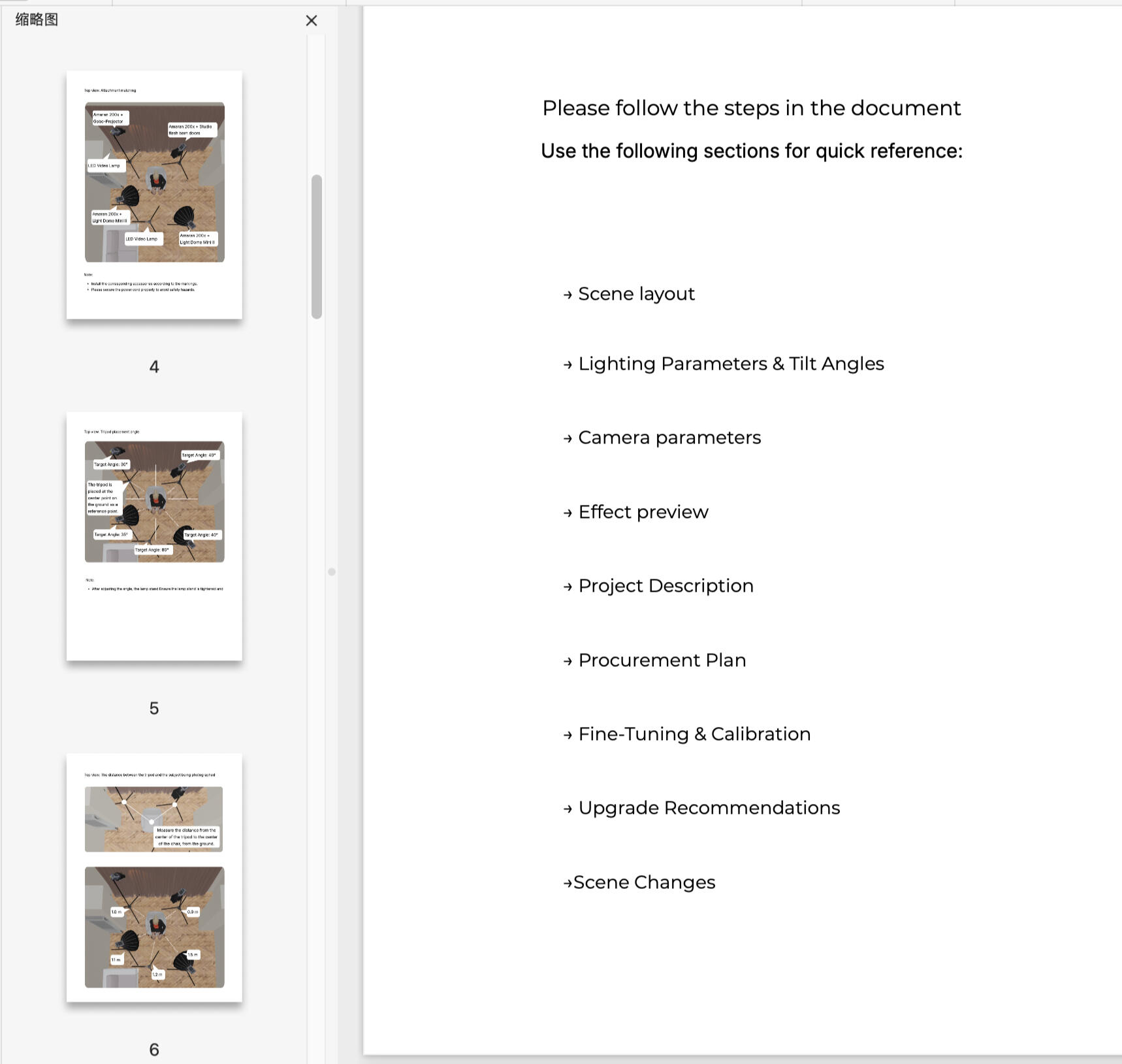Open Camera parameters section
This screenshot has height=1064, width=1122.
[669, 438]
